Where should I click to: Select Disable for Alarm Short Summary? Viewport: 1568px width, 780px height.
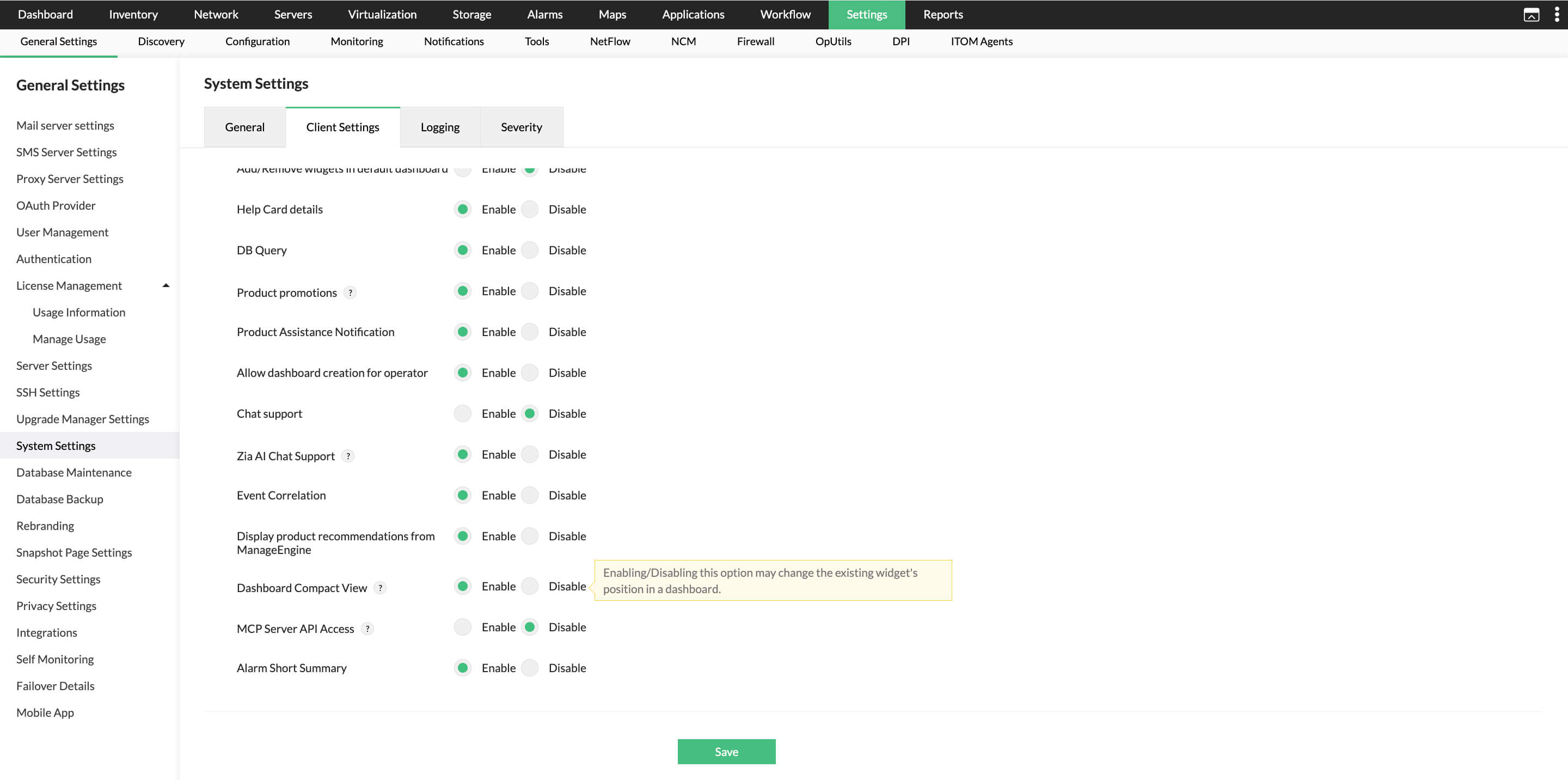[530, 667]
